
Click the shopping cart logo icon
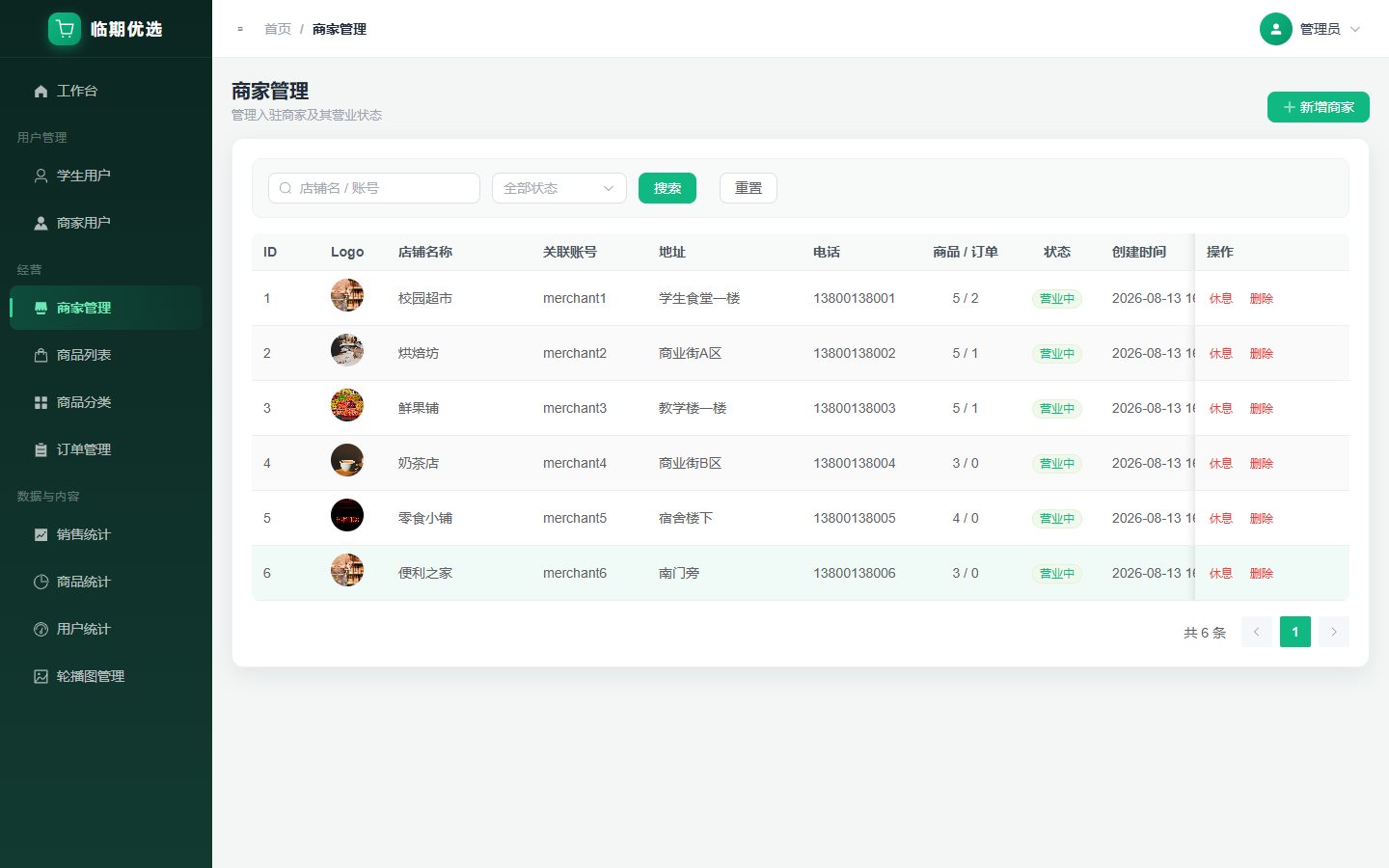coord(65,29)
